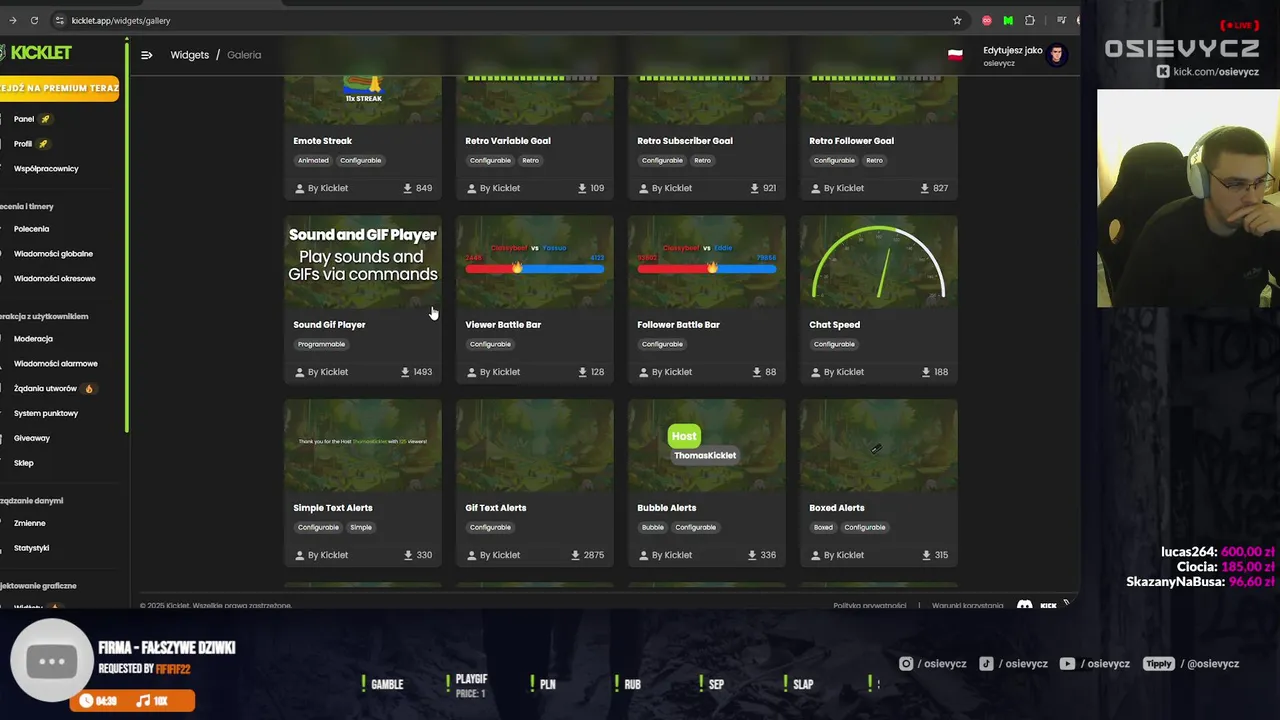The height and width of the screenshot is (720, 1280).
Task: Open the Viewer Battle Bar widget thumbnail
Action: (535, 262)
